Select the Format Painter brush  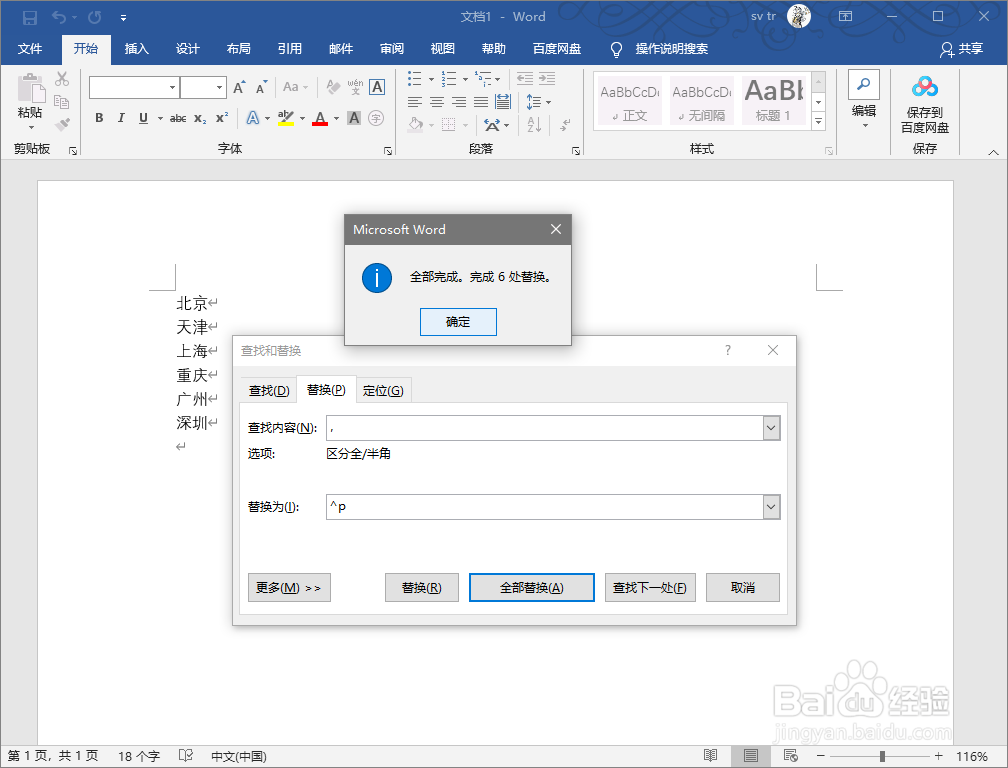[x=62, y=124]
